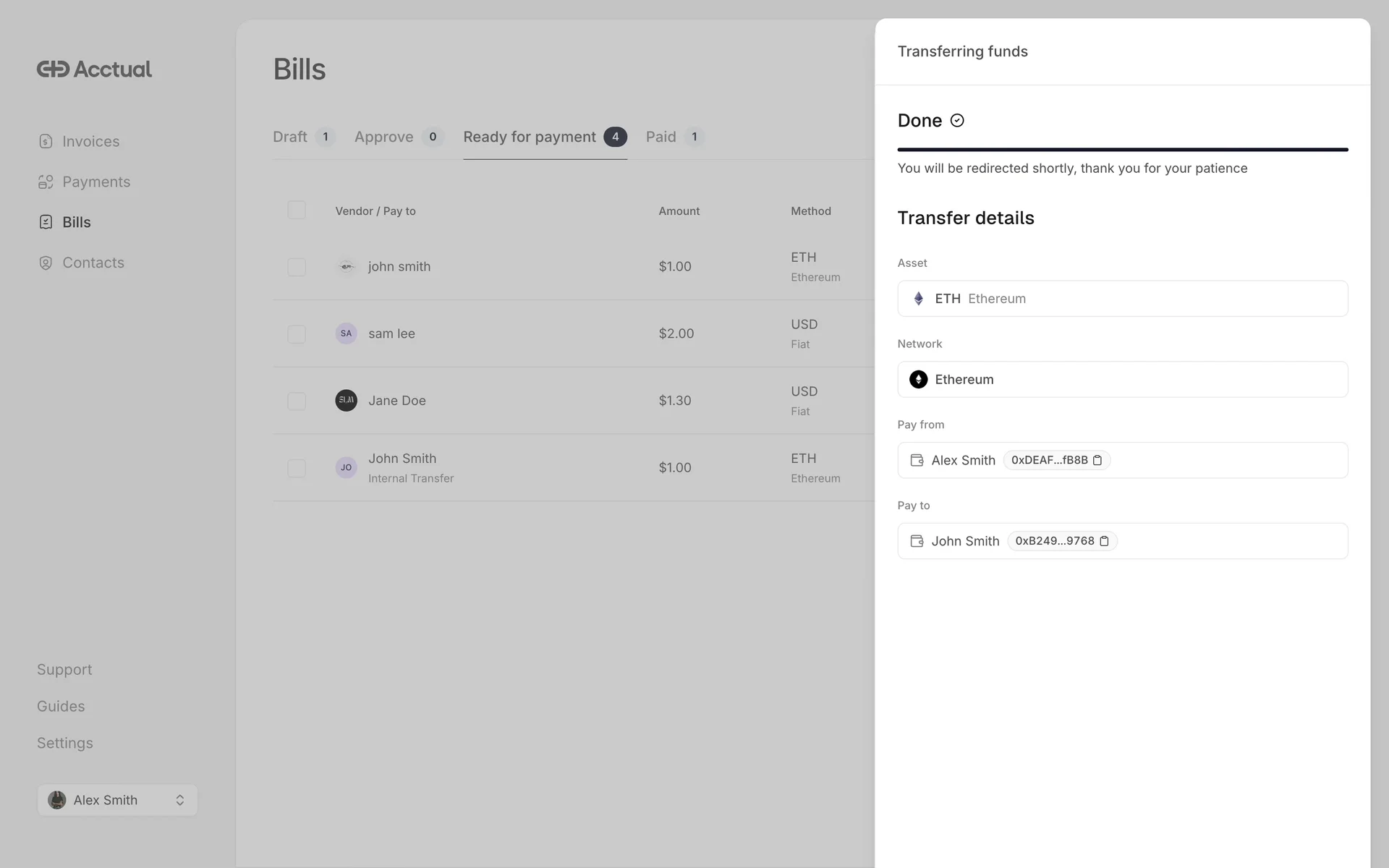Copy John Smith wallet address 0xB249...9768

pos(1104,541)
